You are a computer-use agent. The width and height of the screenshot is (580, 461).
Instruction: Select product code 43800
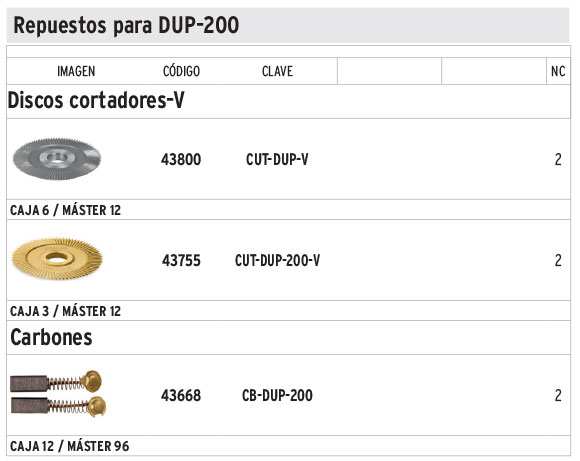pyautogui.click(x=181, y=159)
